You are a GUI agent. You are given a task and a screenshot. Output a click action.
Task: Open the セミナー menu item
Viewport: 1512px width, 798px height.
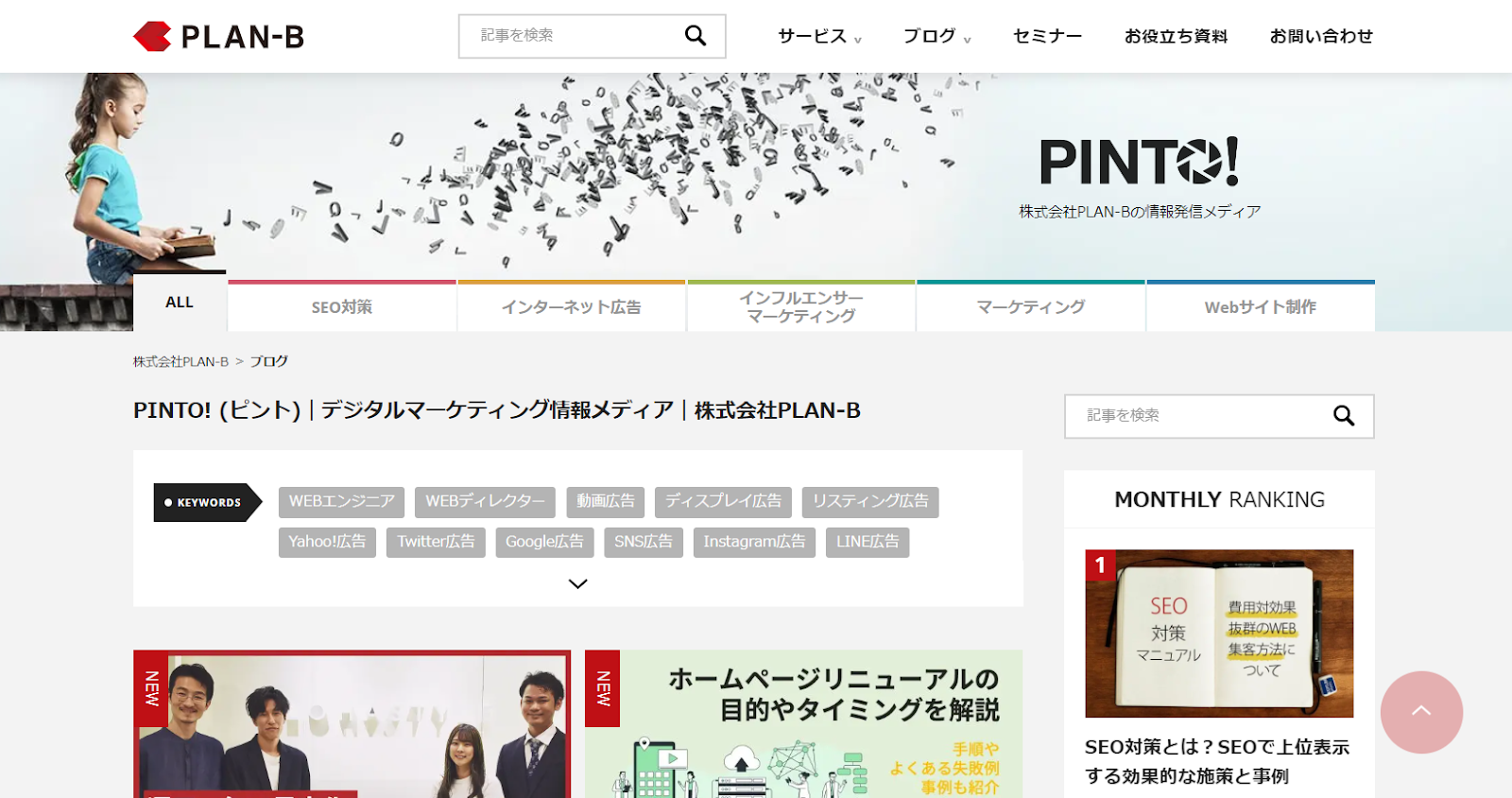1047,37
